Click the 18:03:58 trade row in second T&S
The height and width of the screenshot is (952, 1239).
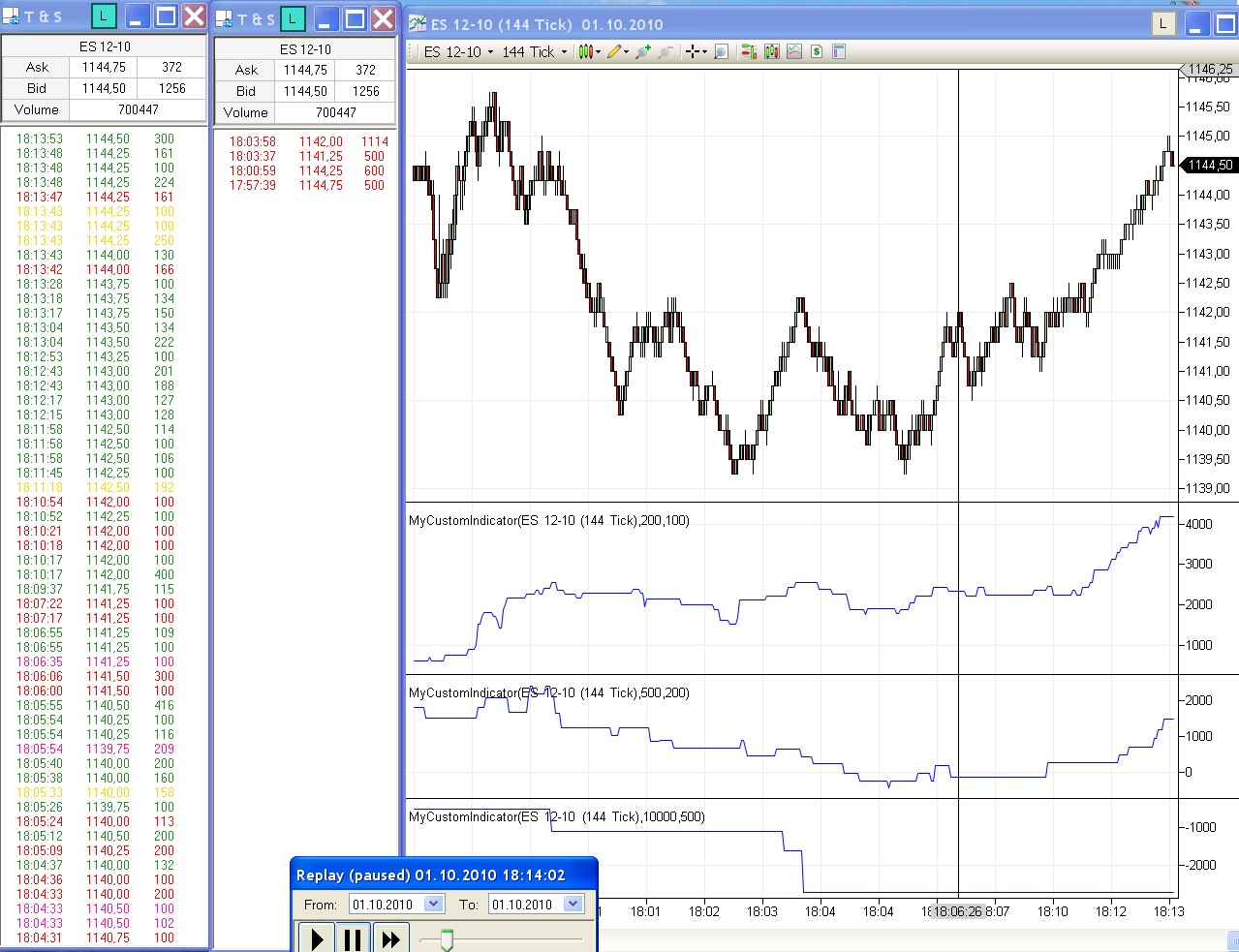pyautogui.click(x=305, y=141)
